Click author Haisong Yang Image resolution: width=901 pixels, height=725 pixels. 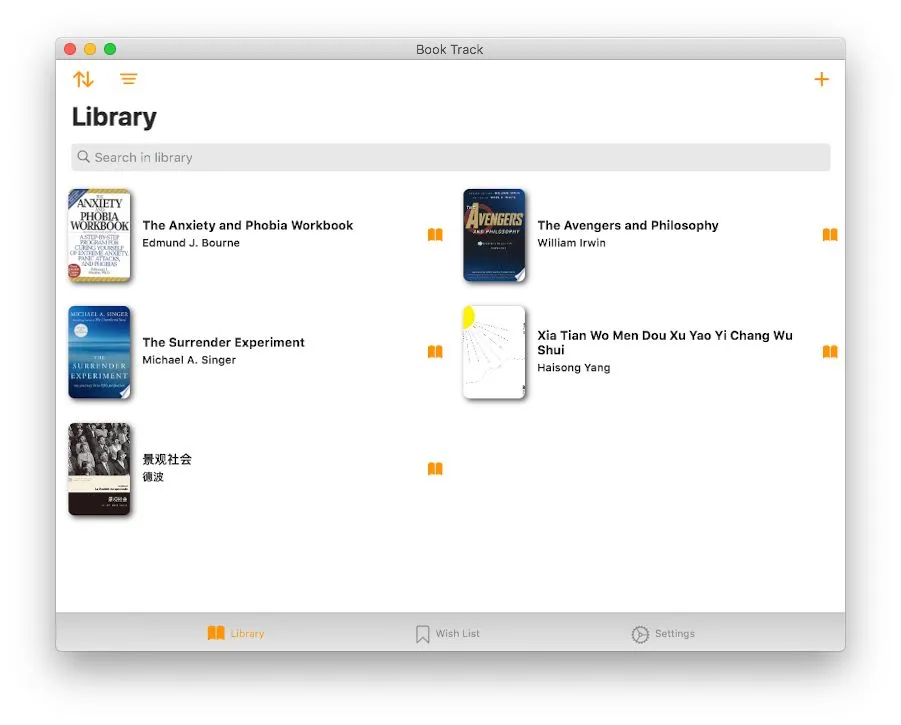click(573, 368)
